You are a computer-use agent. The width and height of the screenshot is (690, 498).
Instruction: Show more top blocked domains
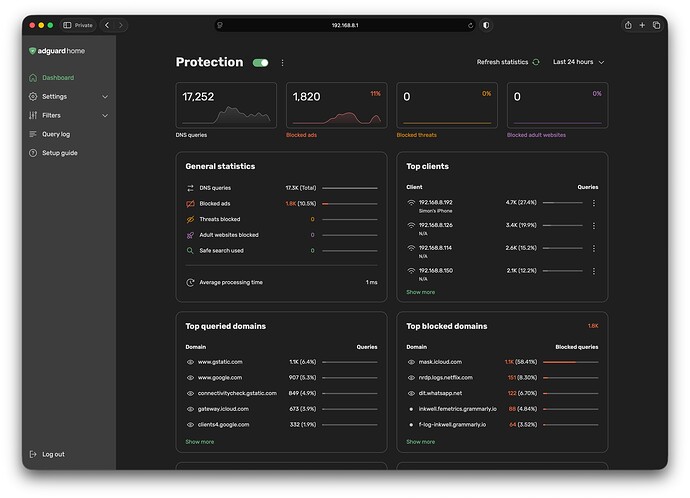coord(420,442)
